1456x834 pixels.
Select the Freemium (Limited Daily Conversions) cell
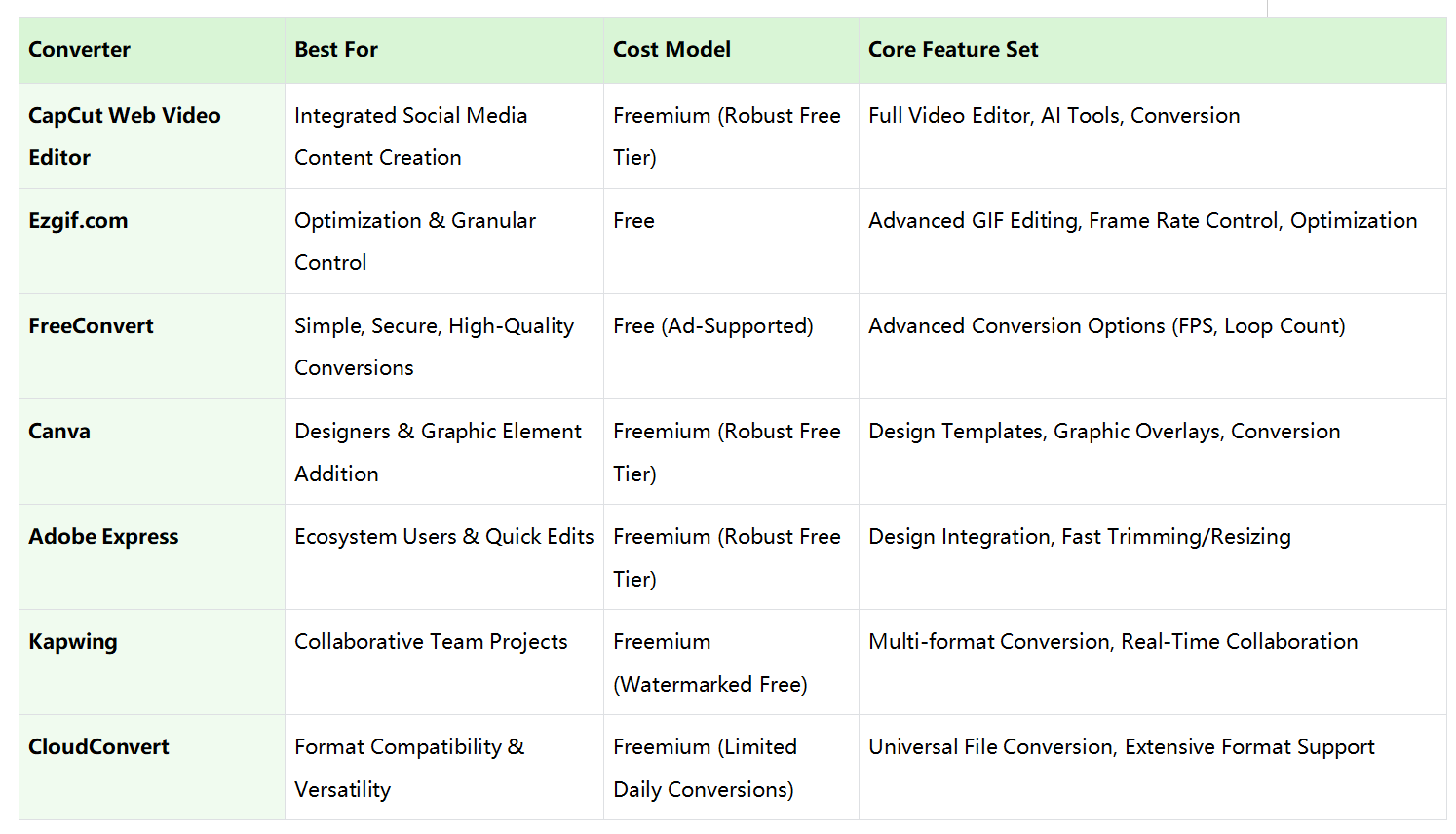click(705, 768)
